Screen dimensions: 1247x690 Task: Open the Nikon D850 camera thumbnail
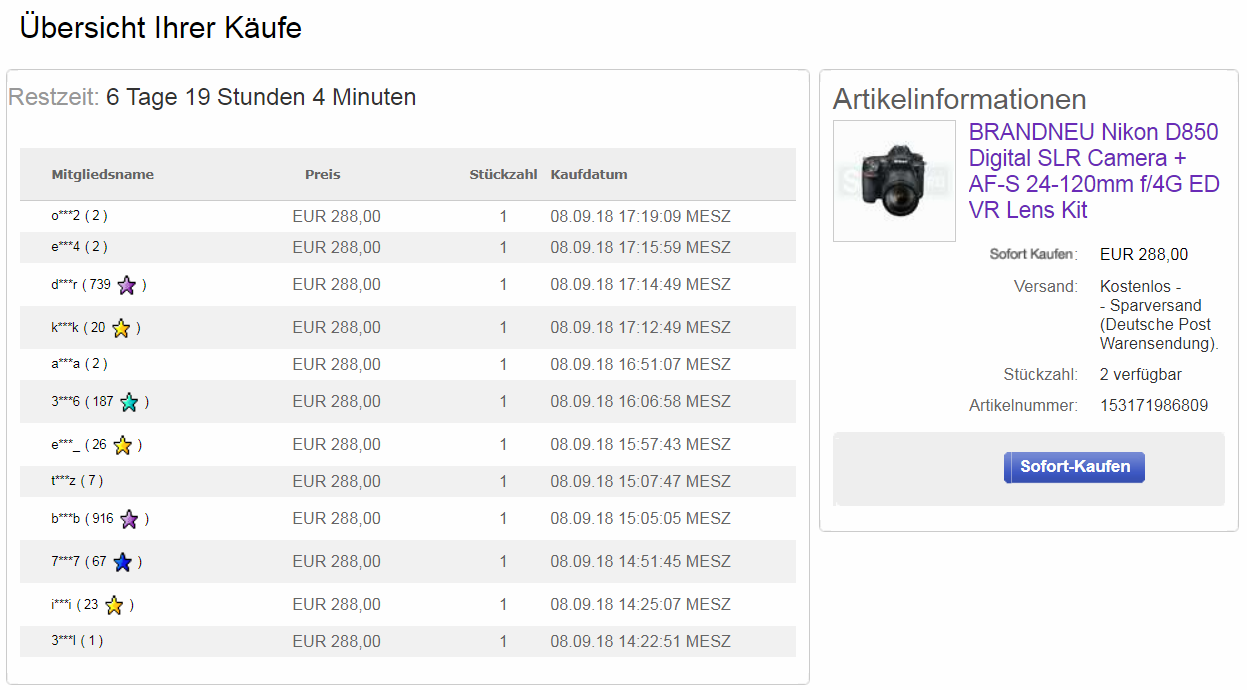894,181
